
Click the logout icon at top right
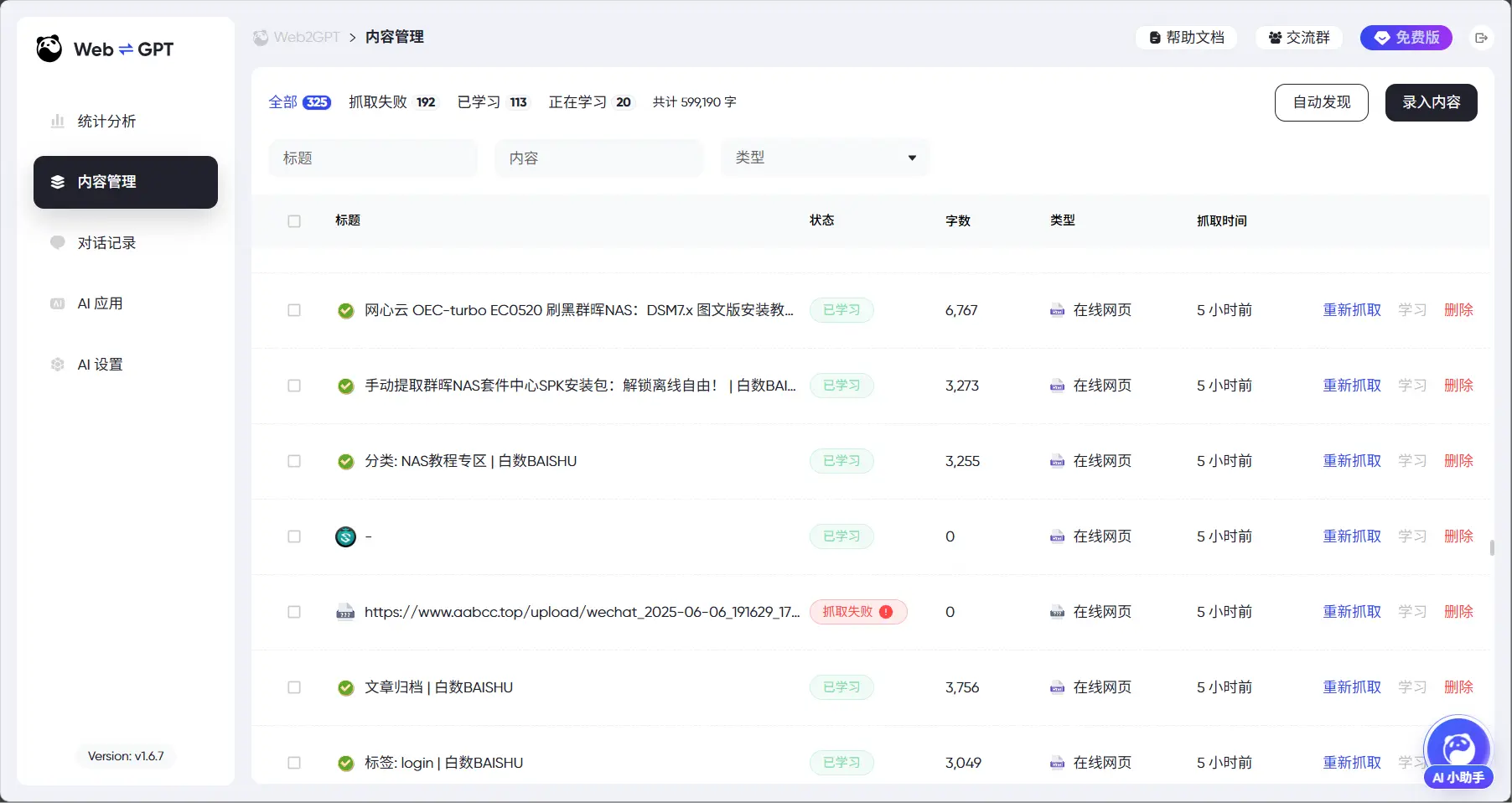point(1481,38)
